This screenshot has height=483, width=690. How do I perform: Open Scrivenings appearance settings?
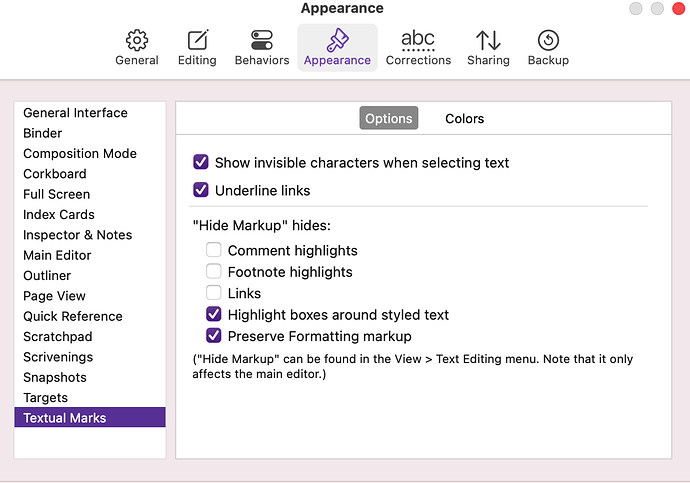58,357
